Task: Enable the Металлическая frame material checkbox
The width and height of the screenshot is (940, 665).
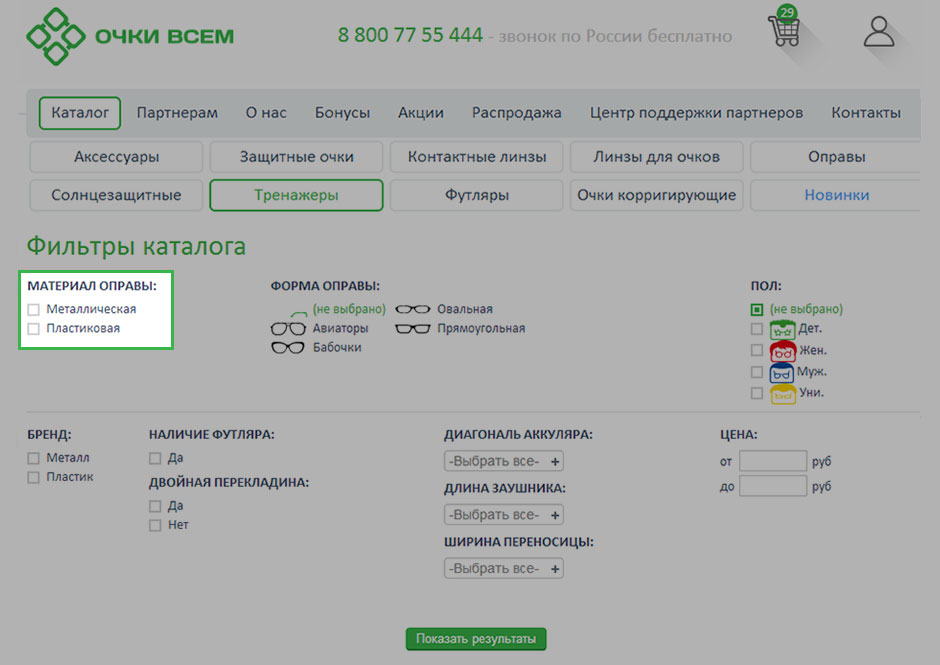Action: click(x=34, y=310)
